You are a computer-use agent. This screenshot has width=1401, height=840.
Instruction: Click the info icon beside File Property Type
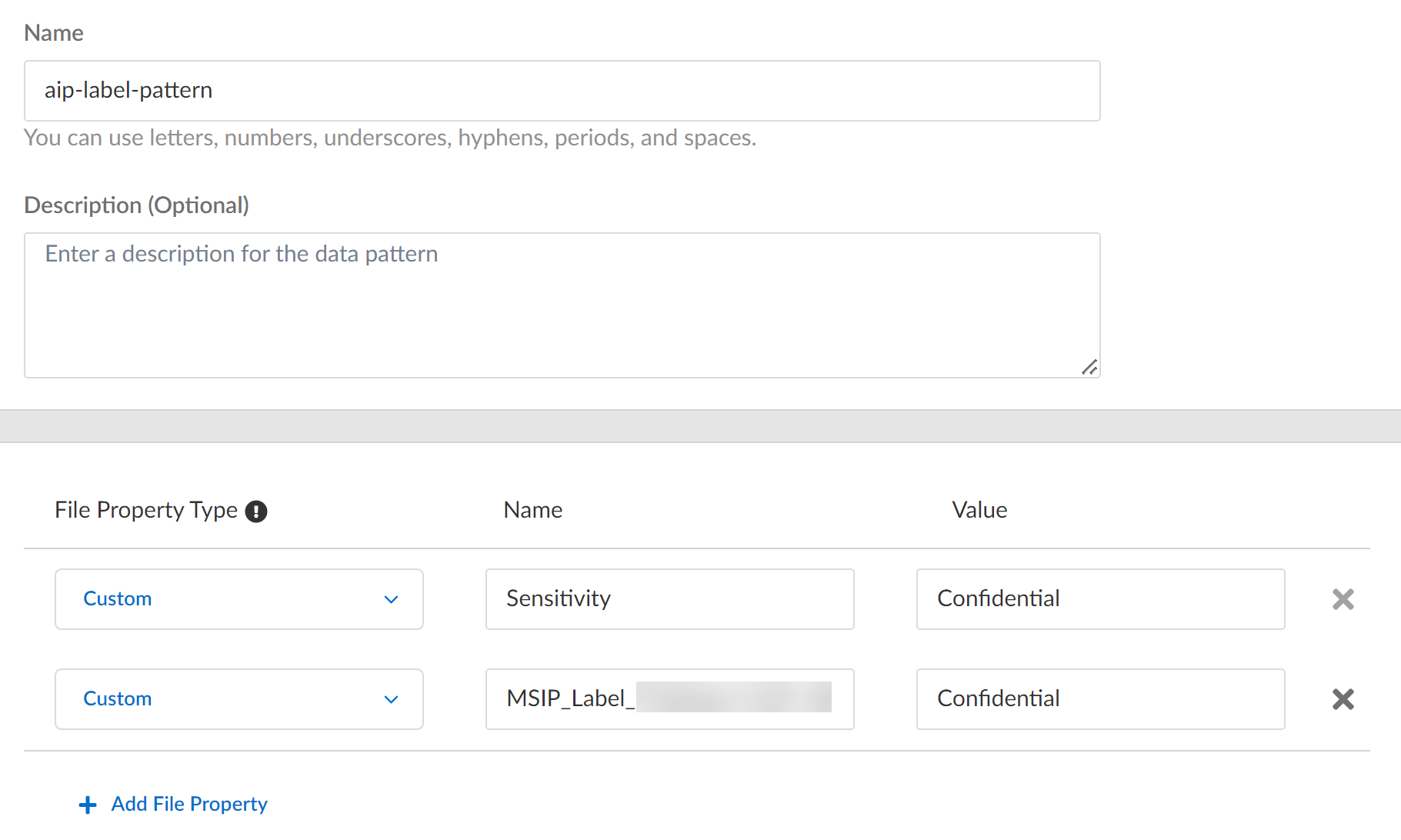(x=257, y=511)
